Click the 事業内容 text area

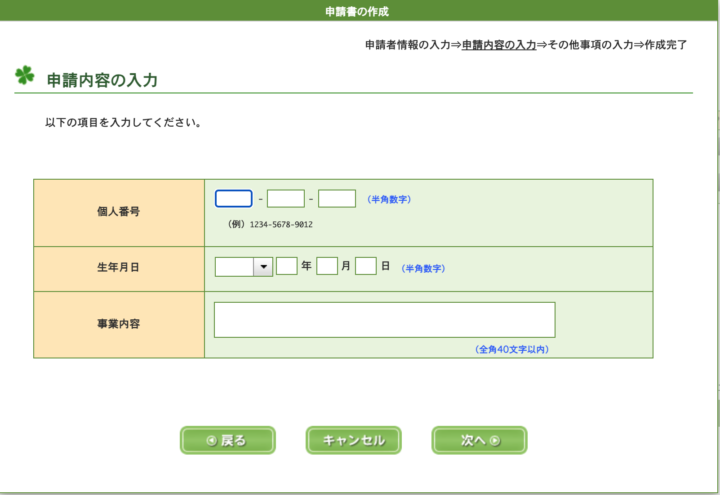(385, 320)
